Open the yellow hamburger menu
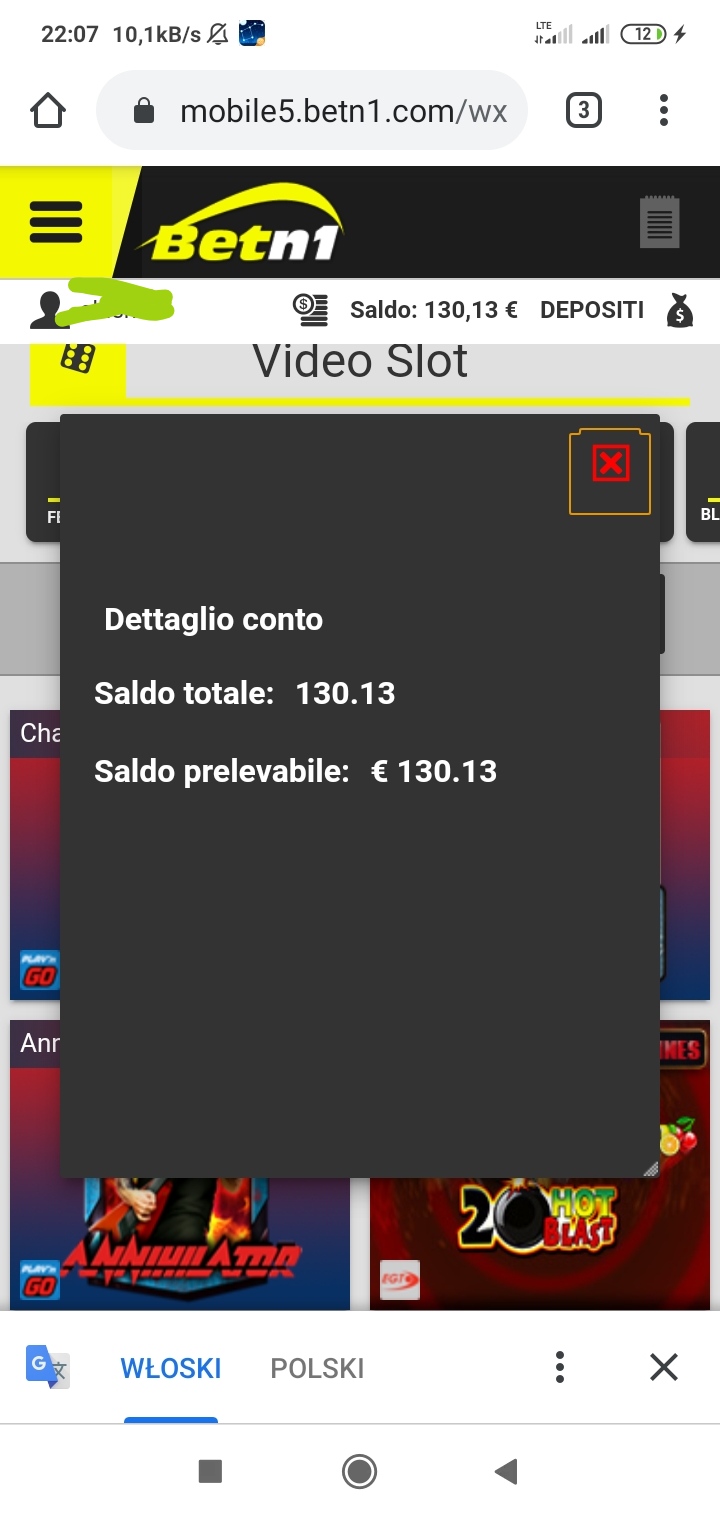 click(56, 221)
